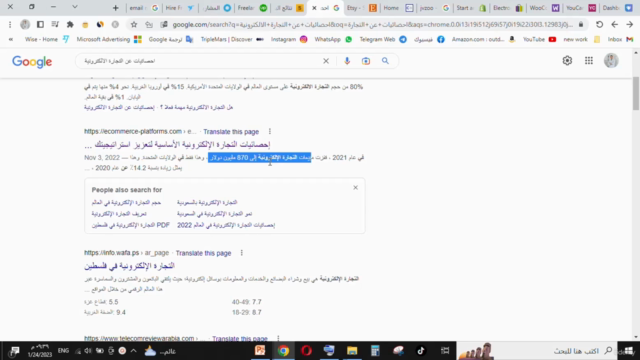Image resolution: width=640 pixels, height=360 pixels.
Task: Open the ecommerce-platforms result title link
Action: pos(177,144)
